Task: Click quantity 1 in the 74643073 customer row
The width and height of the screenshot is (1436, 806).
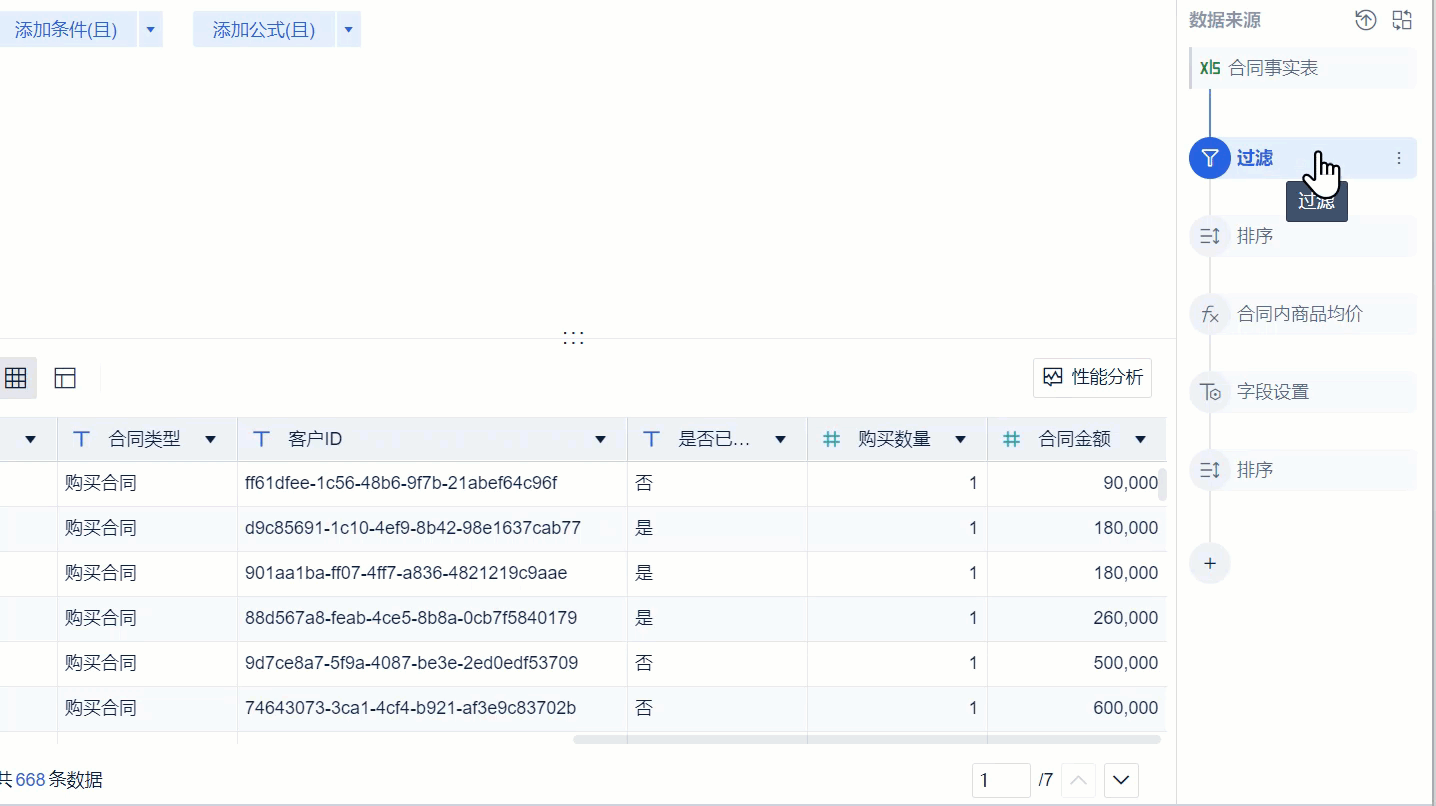Action: coord(973,708)
